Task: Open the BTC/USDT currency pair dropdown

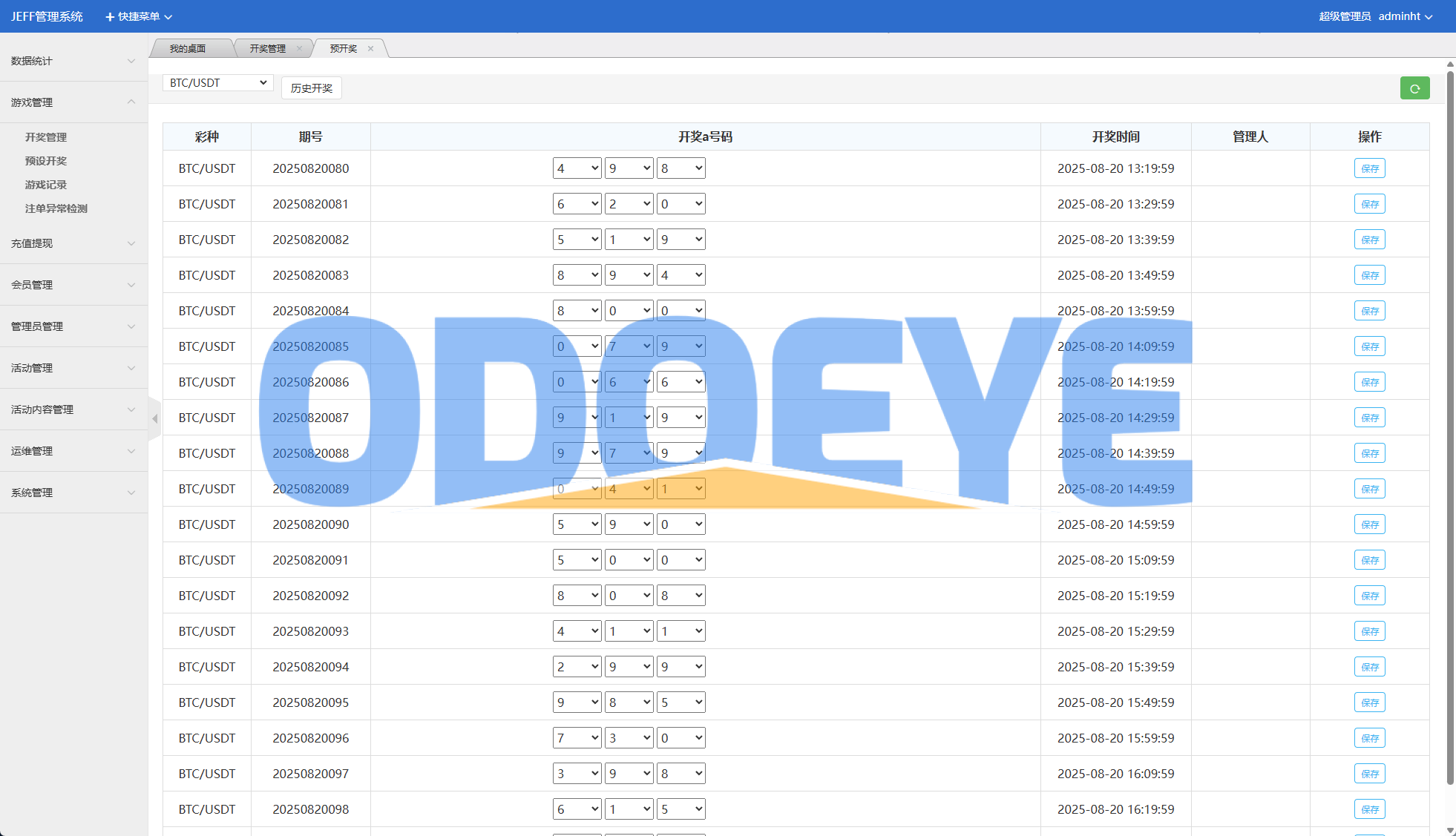Action: click(217, 83)
